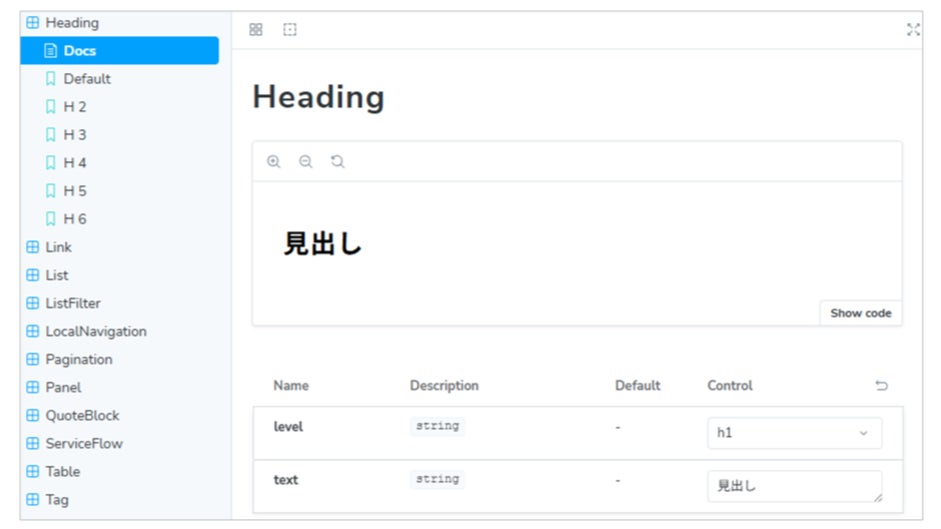
Task: Click the H 3 story bookmark icon
Action: click(51, 135)
